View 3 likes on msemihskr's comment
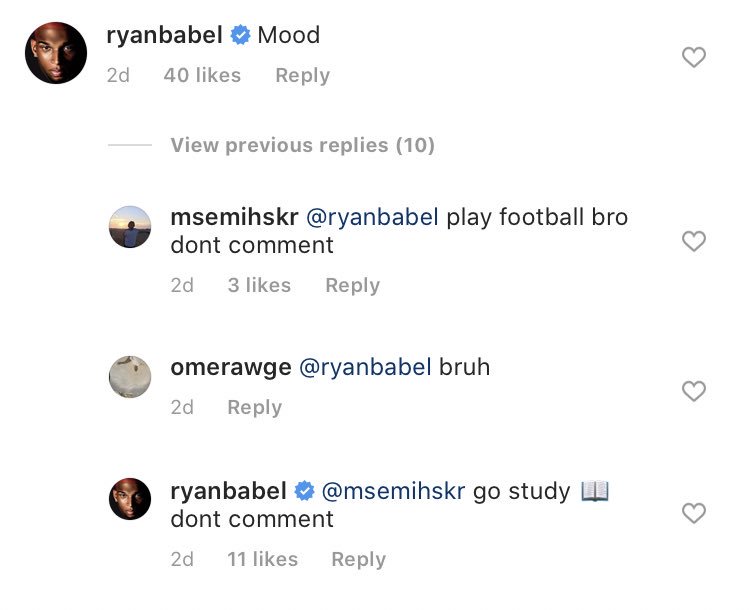The image size is (749, 610). click(259, 285)
